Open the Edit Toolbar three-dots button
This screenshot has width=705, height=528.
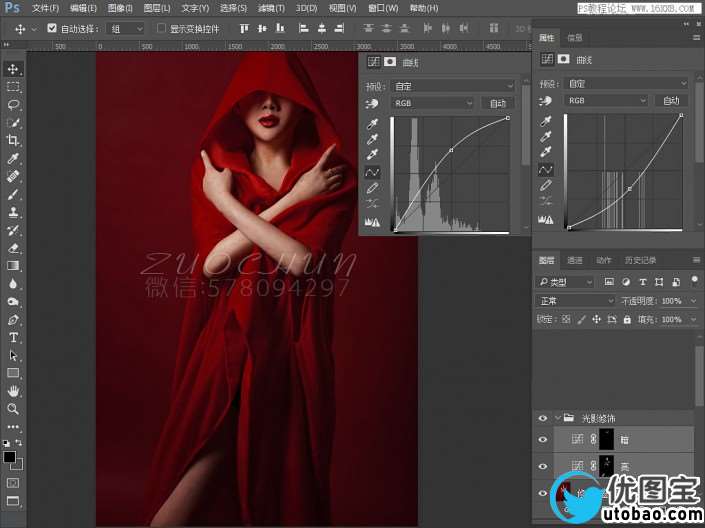click(13, 426)
